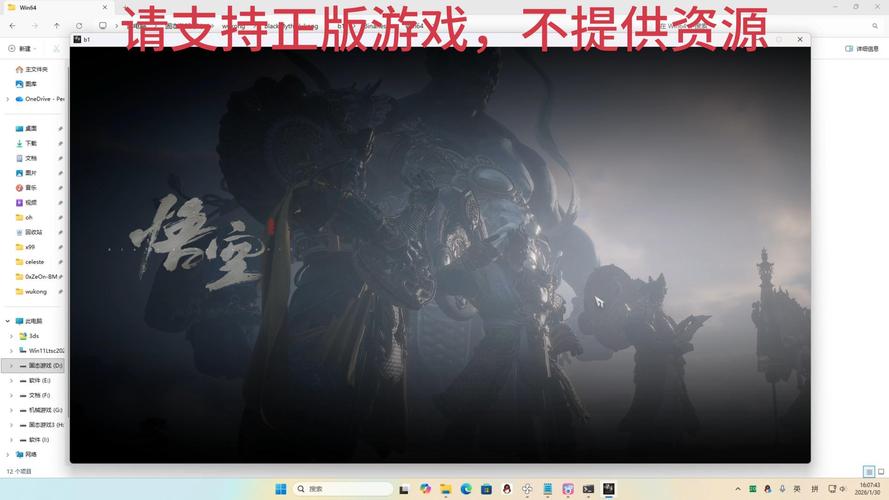Select the 软件 (E:) drive
The height and width of the screenshot is (500, 889).
35,380
